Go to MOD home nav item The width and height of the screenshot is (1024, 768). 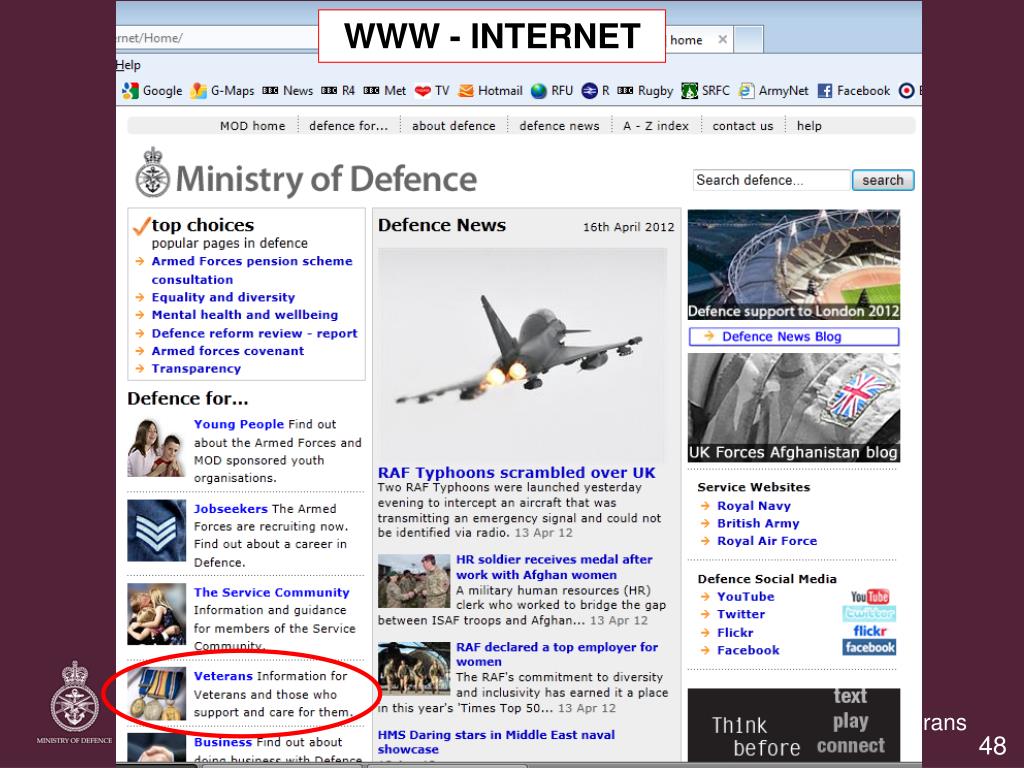[252, 125]
